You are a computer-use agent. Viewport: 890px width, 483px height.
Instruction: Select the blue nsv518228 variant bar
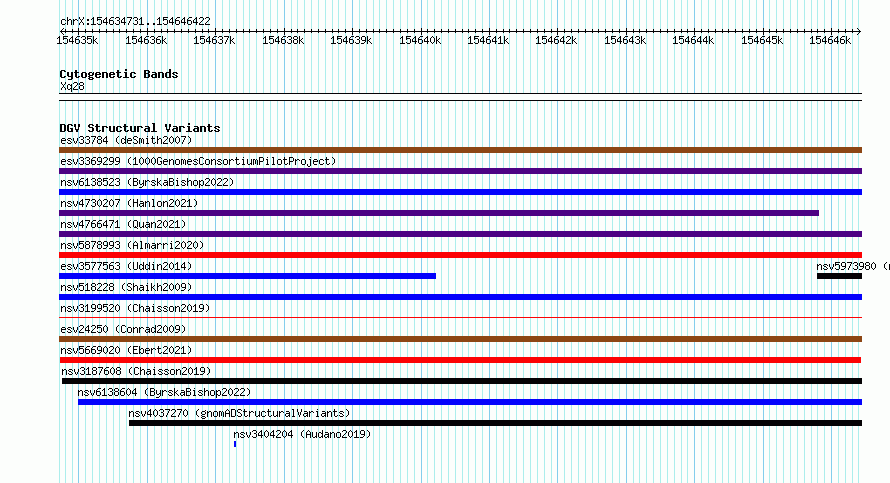(460, 297)
